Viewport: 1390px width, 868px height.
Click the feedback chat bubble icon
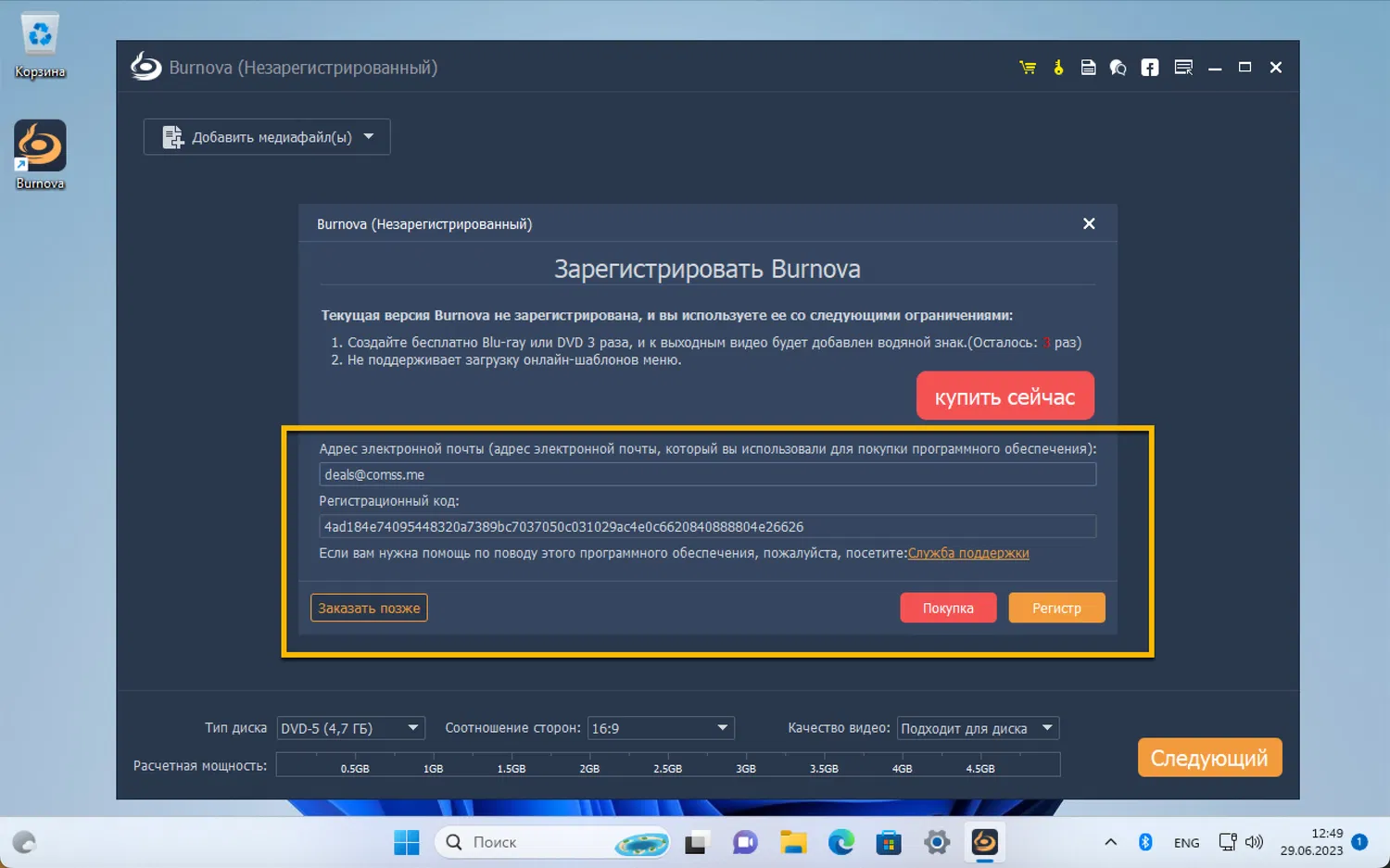(1118, 67)
